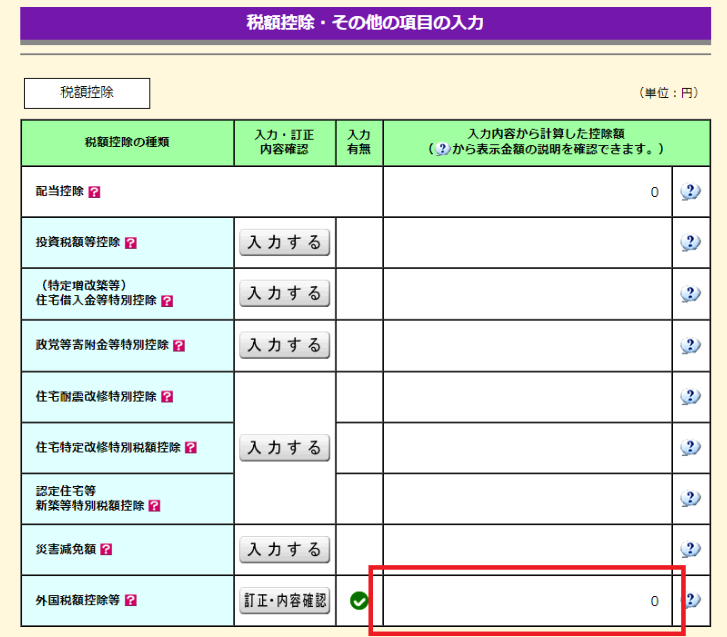Screen dimensions: 727x637
Task: Click red help icon beside 投資税額等控除
Action: point(131,243)
